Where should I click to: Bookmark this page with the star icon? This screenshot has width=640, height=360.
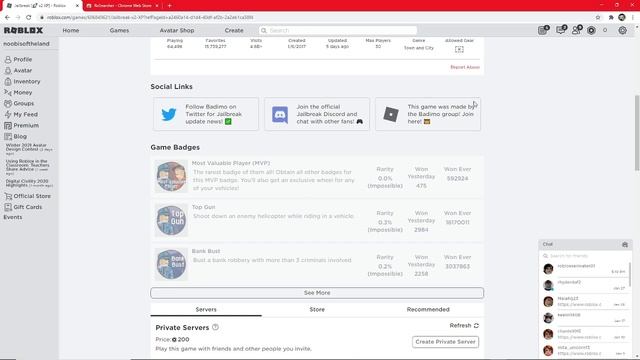coord(598,18)
